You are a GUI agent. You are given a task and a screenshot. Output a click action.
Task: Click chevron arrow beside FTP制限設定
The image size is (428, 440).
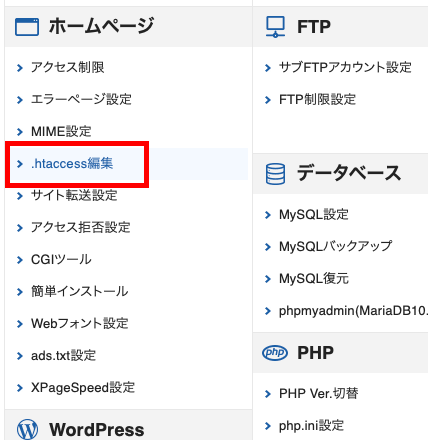(268, 100)
